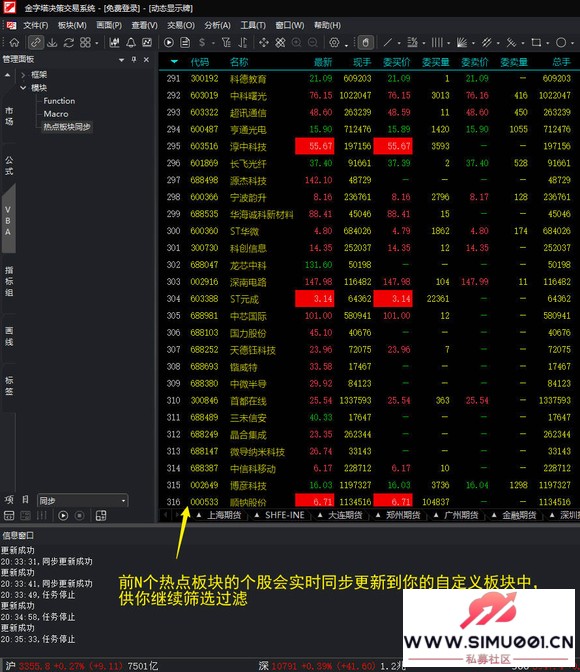Switch to VBA side tab

click(x=8, y=221)
